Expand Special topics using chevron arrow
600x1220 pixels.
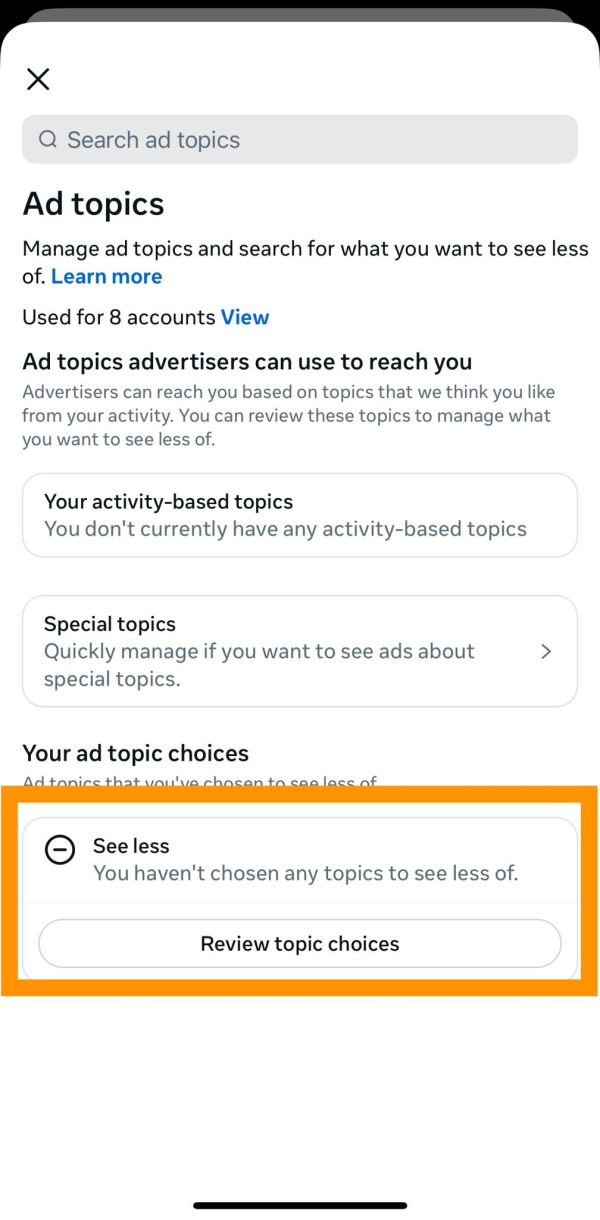tap(546, 652)
